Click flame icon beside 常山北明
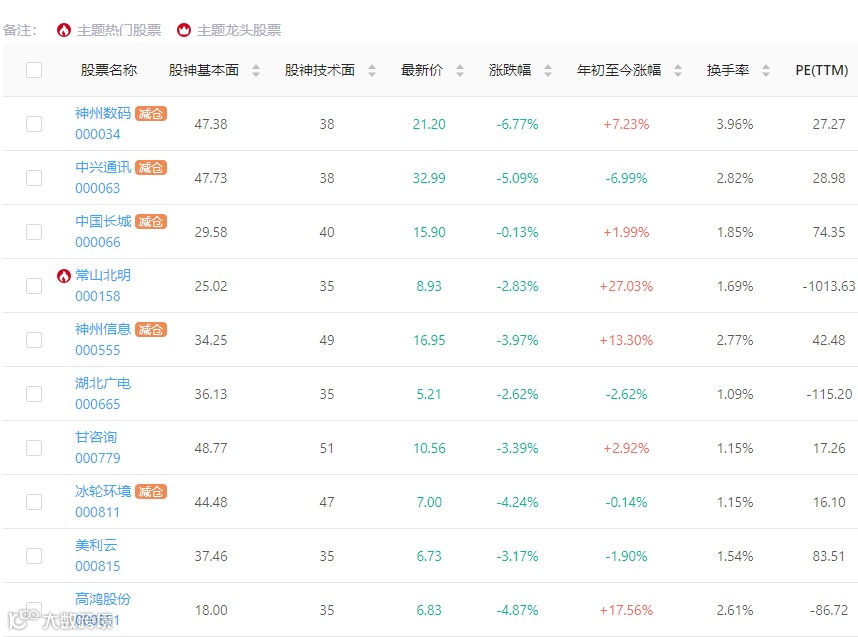Viewport: 858px width, 637px height. coord(64,276)
